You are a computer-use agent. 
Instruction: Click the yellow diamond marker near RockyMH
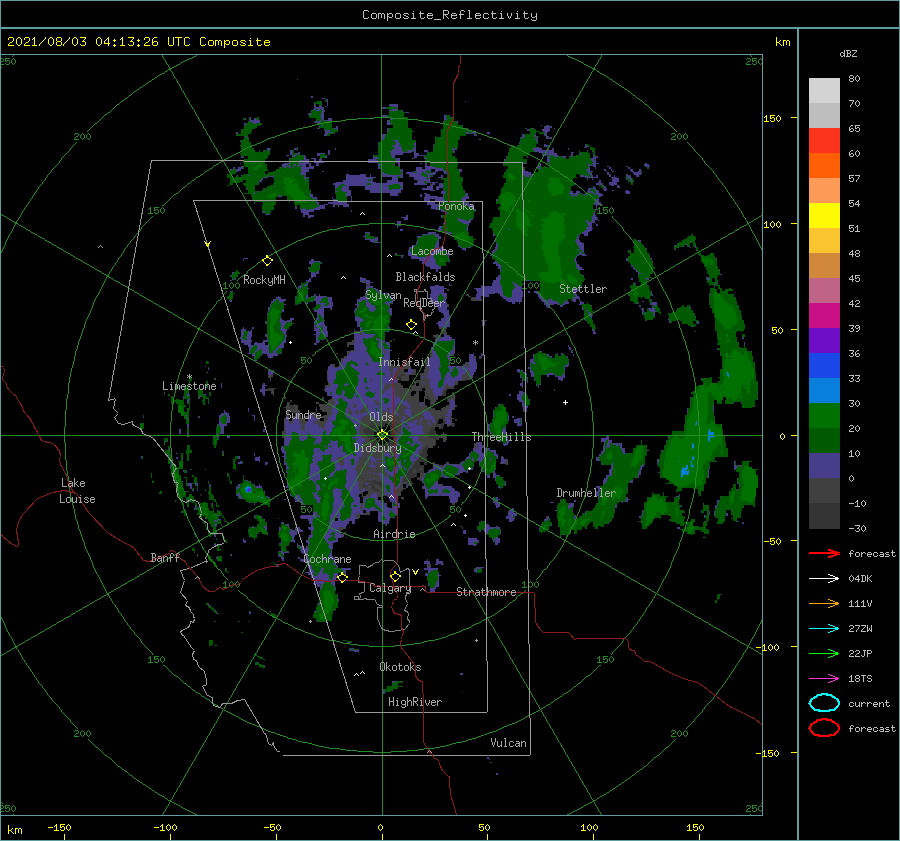(x=267, y=261)
